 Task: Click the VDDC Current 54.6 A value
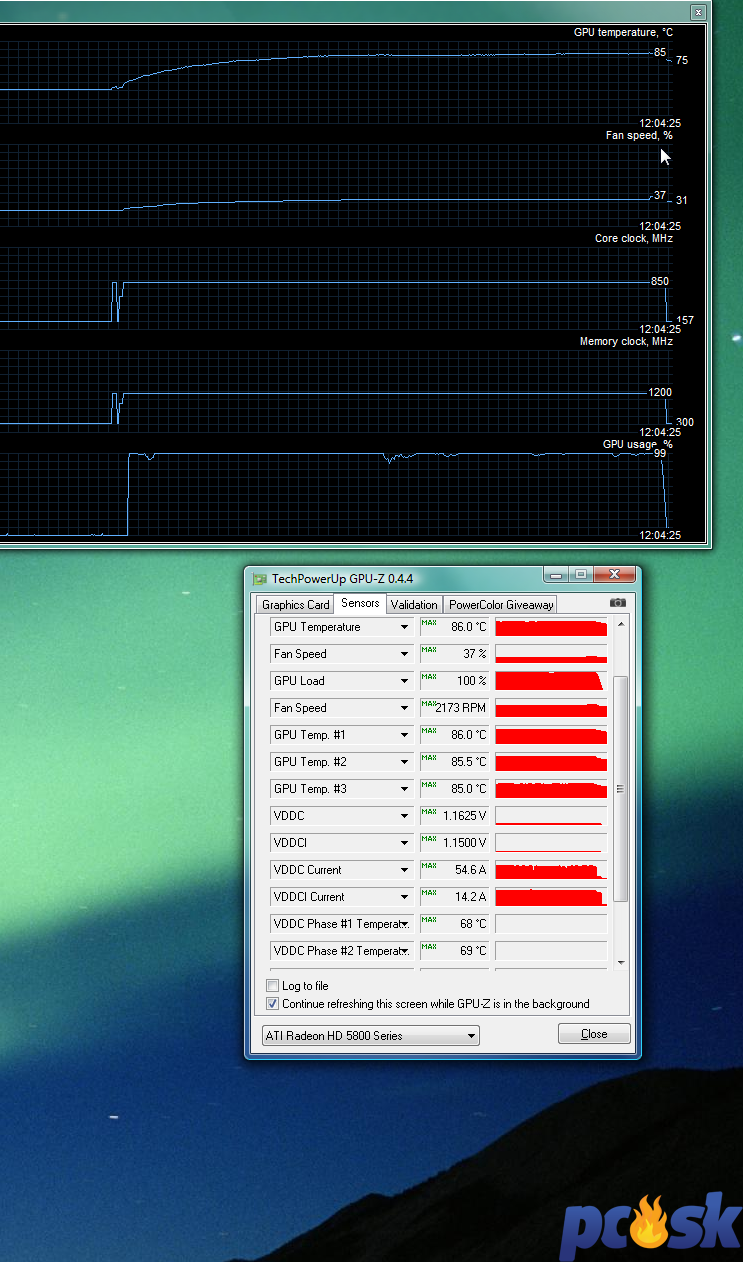[x=454, y=870]
